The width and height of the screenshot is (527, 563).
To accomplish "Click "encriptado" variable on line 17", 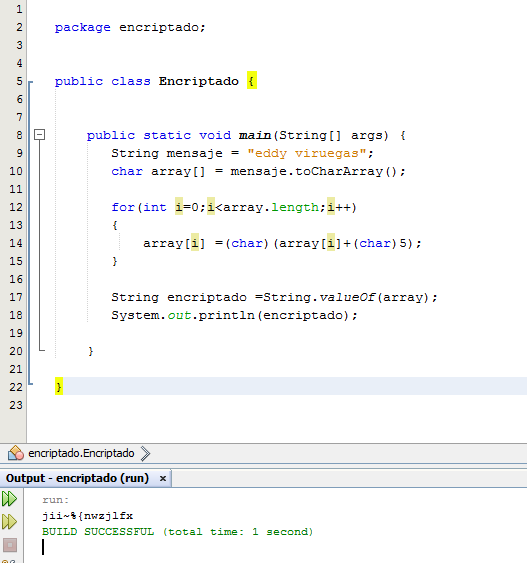I will (207, 297).
